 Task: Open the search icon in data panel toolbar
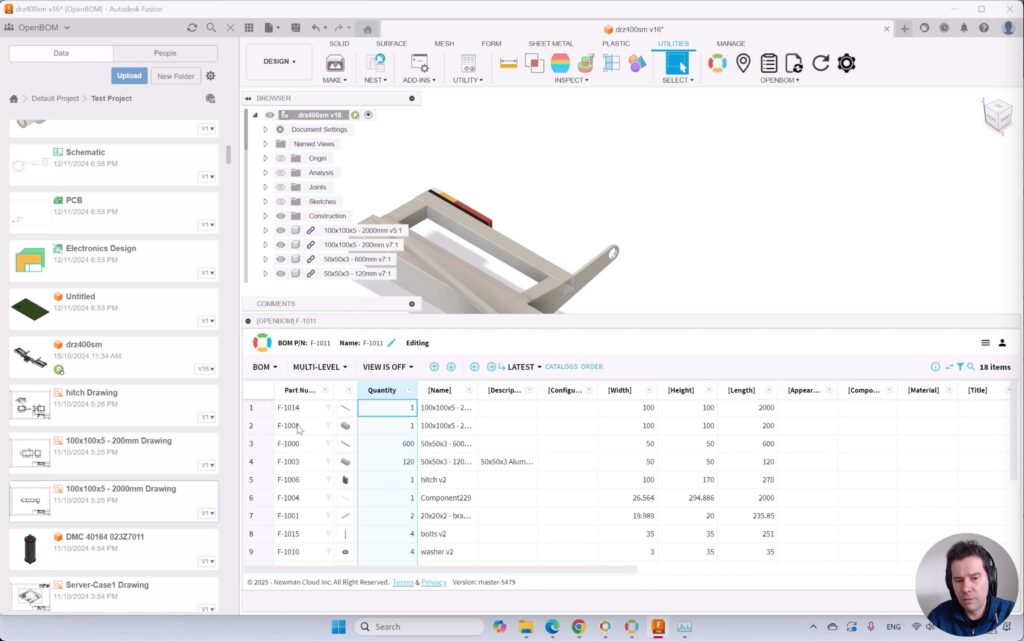pyautogui.click(x=211, y=27)
